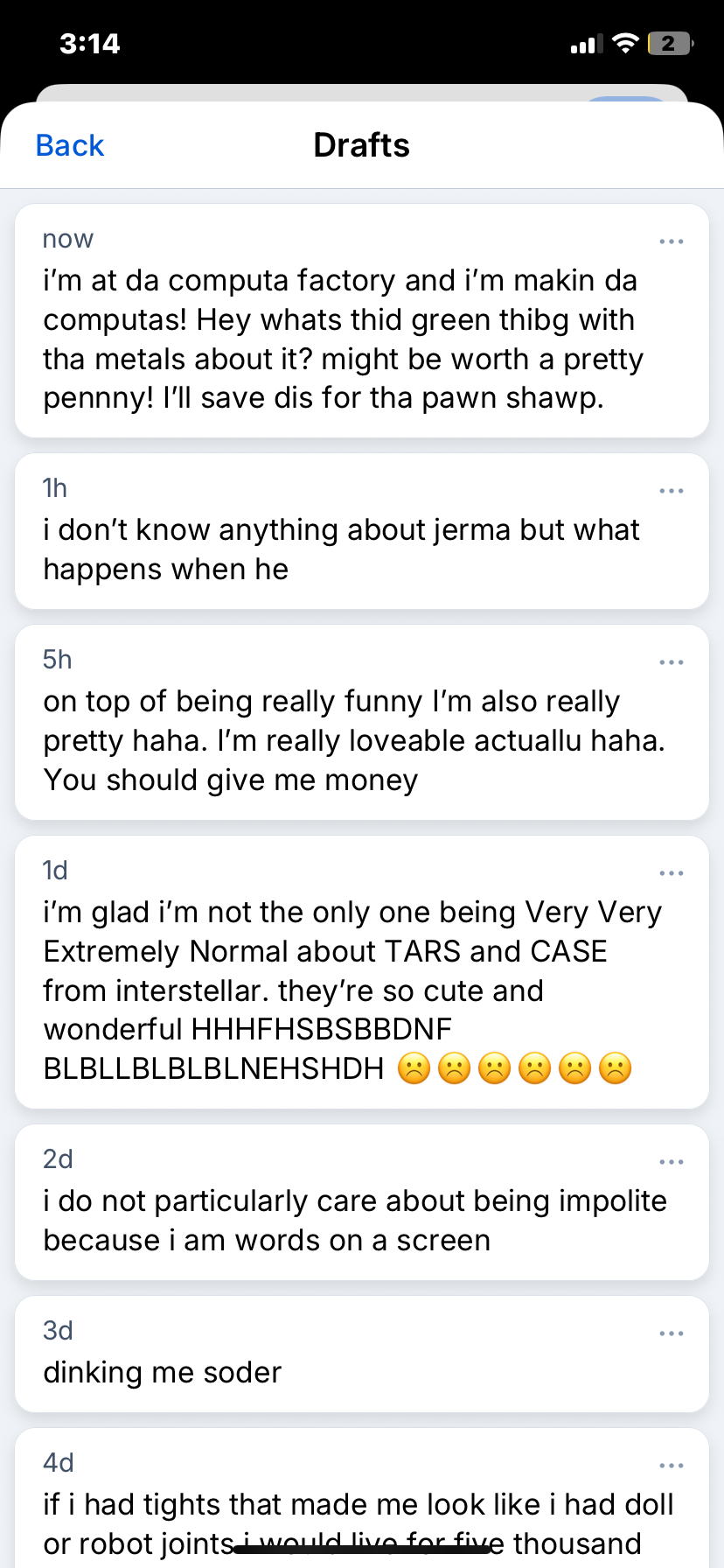The image size is (724, 1568).
Task: Show options menu for 'really funny' draft
Action: 671,662
